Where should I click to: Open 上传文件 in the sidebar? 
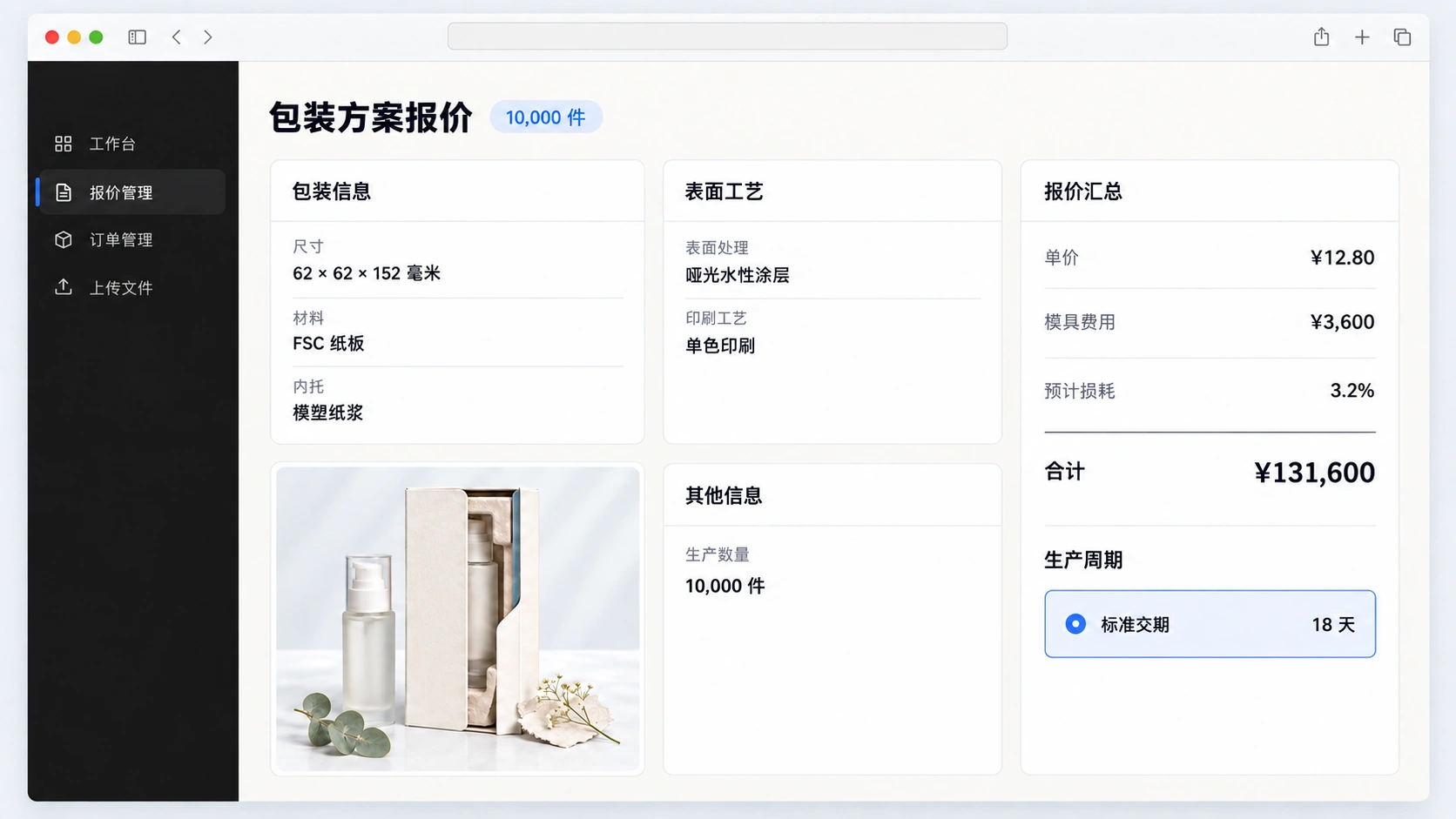[131, 287]
